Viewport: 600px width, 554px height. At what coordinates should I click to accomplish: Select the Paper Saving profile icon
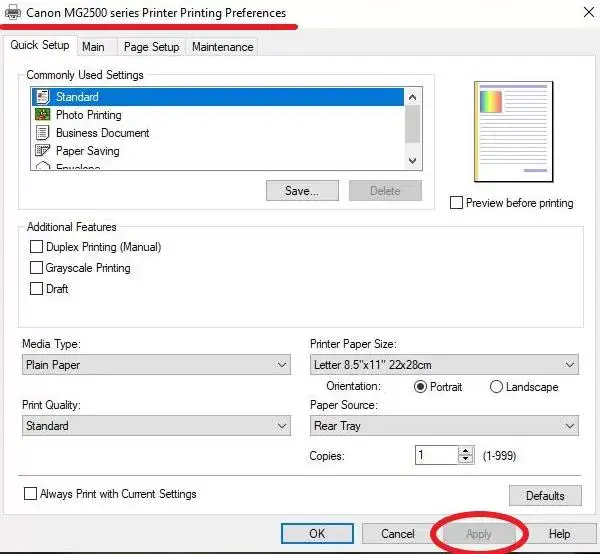[42, 150]
